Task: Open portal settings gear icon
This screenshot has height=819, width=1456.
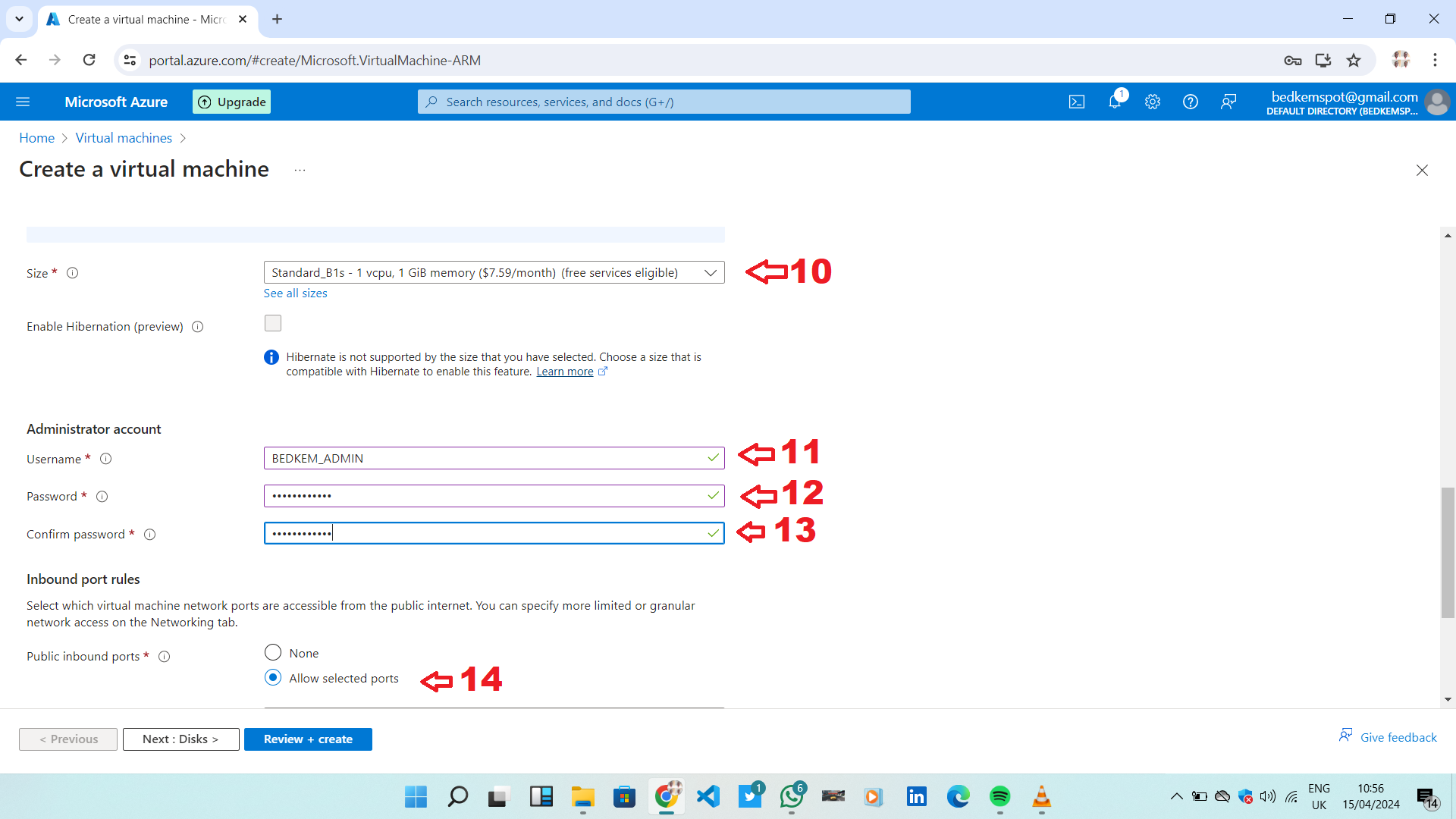Action: tap(1153, 102)
